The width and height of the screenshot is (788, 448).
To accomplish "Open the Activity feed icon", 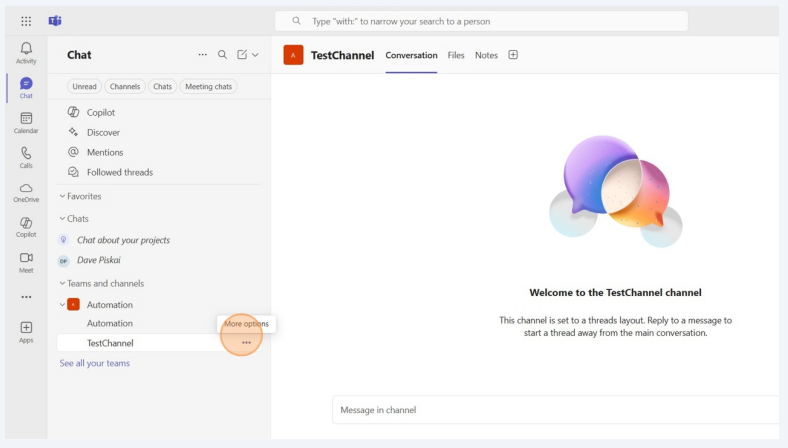I will click(x=26, y=52).
